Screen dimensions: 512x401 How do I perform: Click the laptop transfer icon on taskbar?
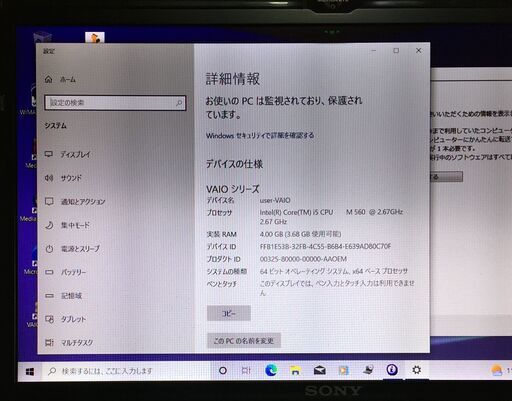(x=368, y=370)
